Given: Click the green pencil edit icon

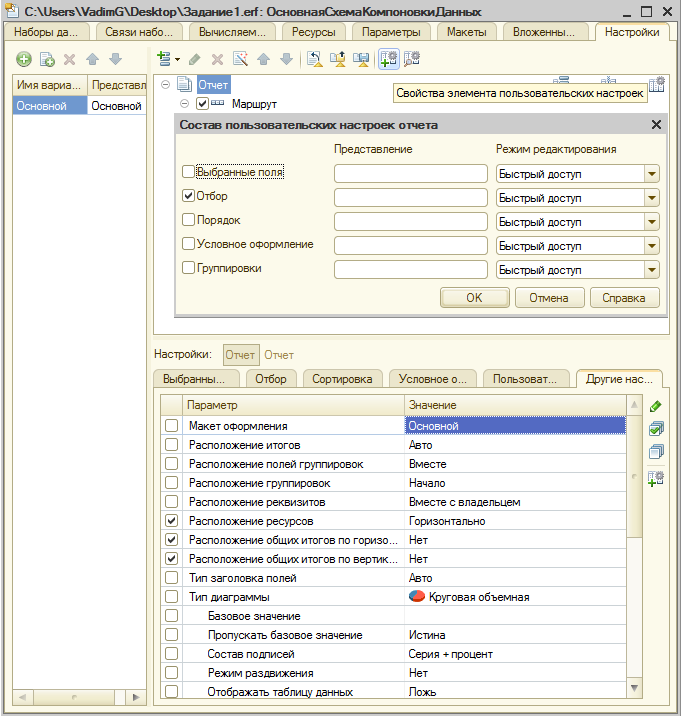Looking at the screenshot, I should pyautogui.click(x=656, y=406).
